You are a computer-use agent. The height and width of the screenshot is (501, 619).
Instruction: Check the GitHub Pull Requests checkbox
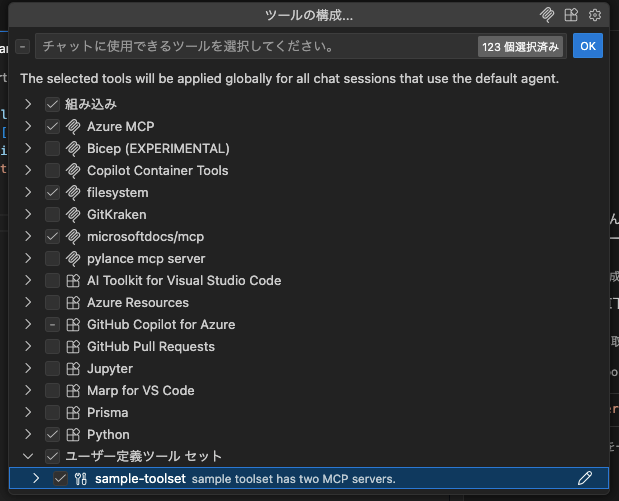point(52,347)
